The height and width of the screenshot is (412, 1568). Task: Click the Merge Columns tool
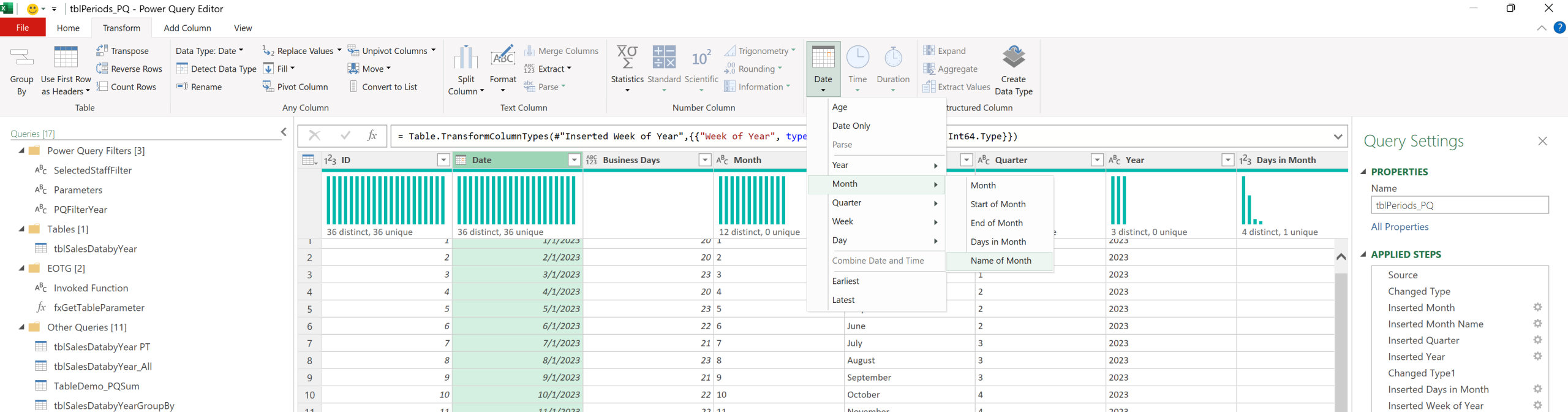[561, 51]
